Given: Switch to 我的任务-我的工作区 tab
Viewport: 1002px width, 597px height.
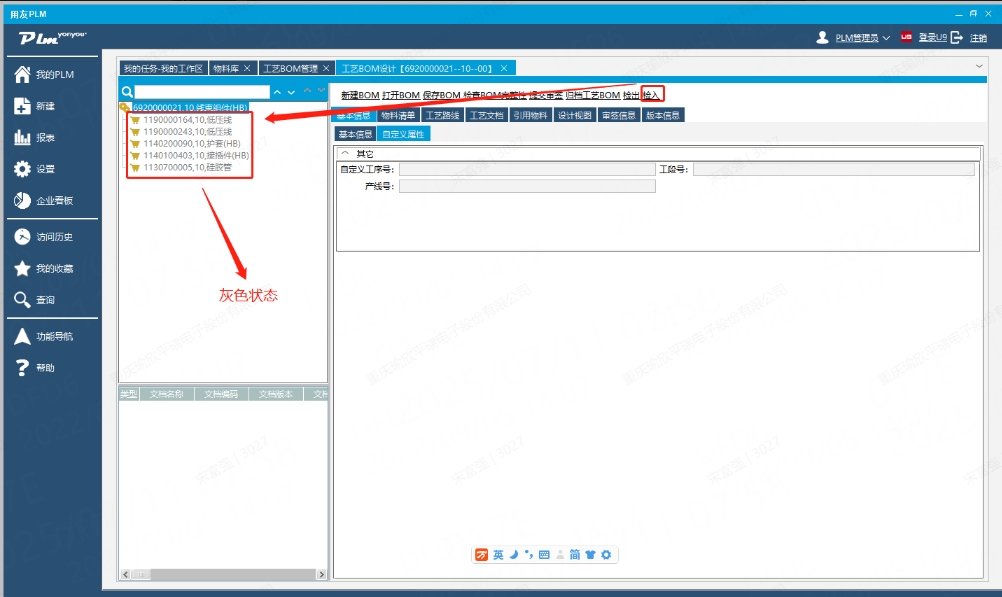Looking at the screenshot, I should (x=163, y=68).
